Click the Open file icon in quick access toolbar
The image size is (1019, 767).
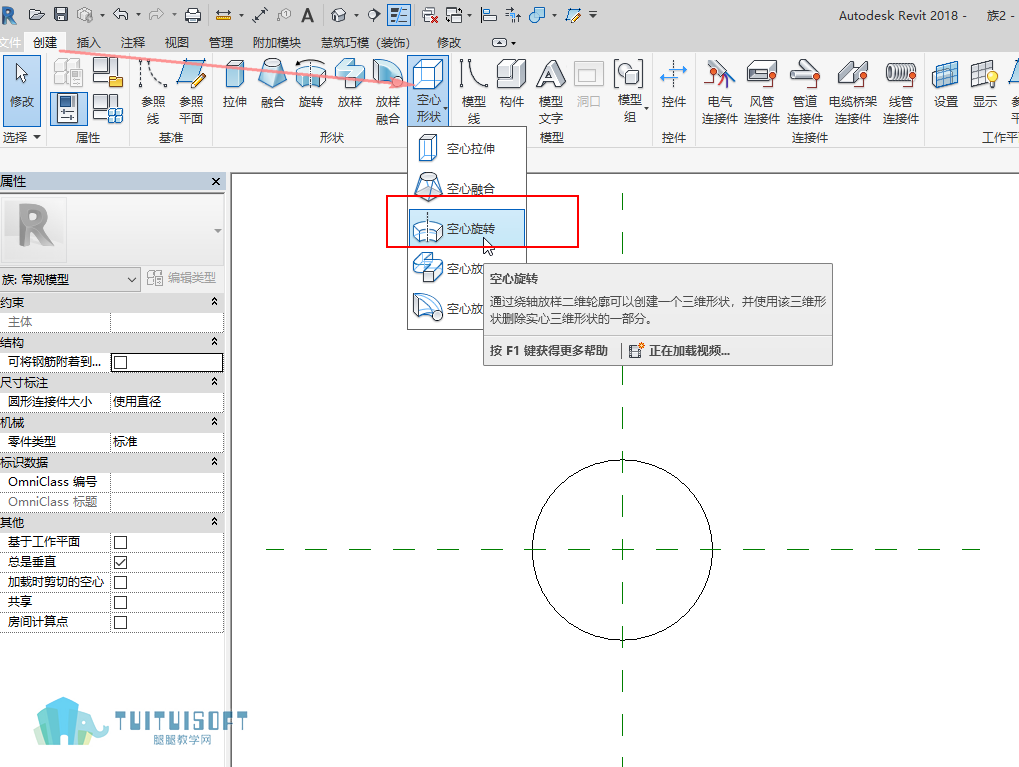point(37,14)
